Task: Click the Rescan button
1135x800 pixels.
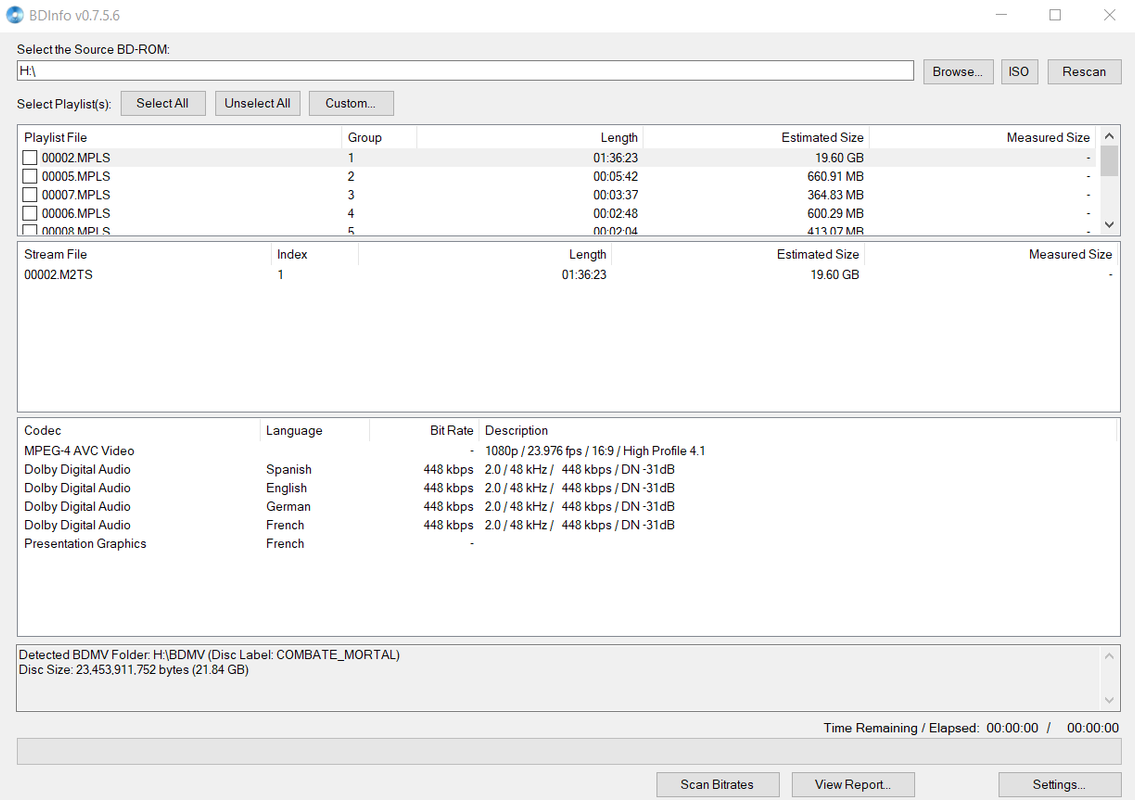Action: click(x=1084, y=72)
